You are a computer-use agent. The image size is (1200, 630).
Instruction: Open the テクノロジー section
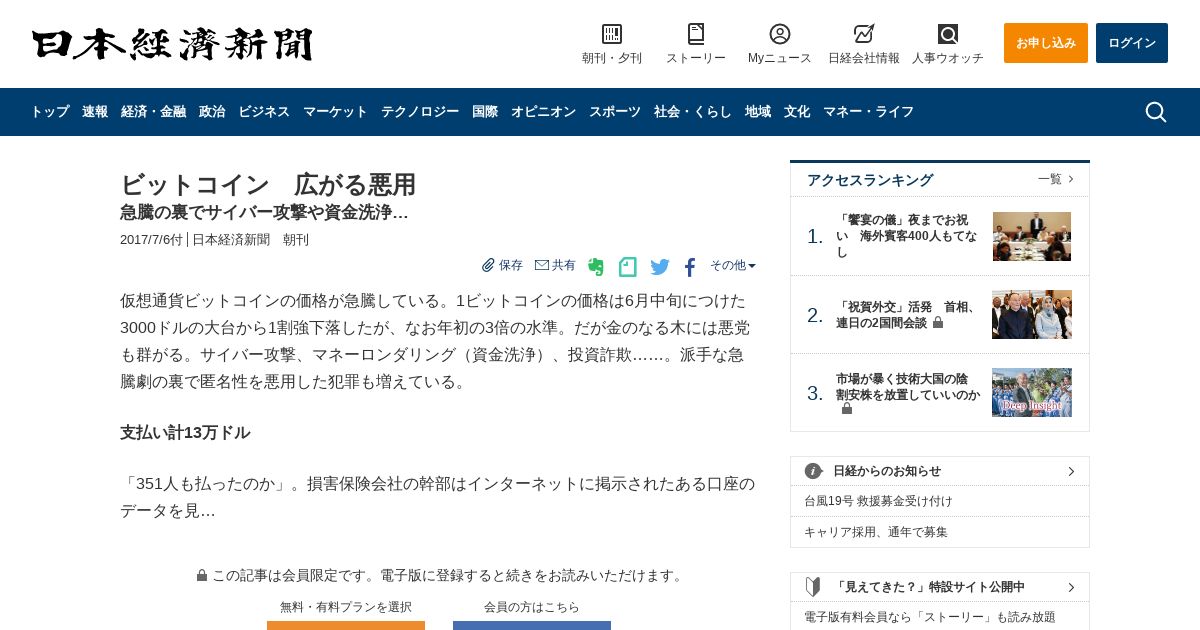tap(420, 112)
